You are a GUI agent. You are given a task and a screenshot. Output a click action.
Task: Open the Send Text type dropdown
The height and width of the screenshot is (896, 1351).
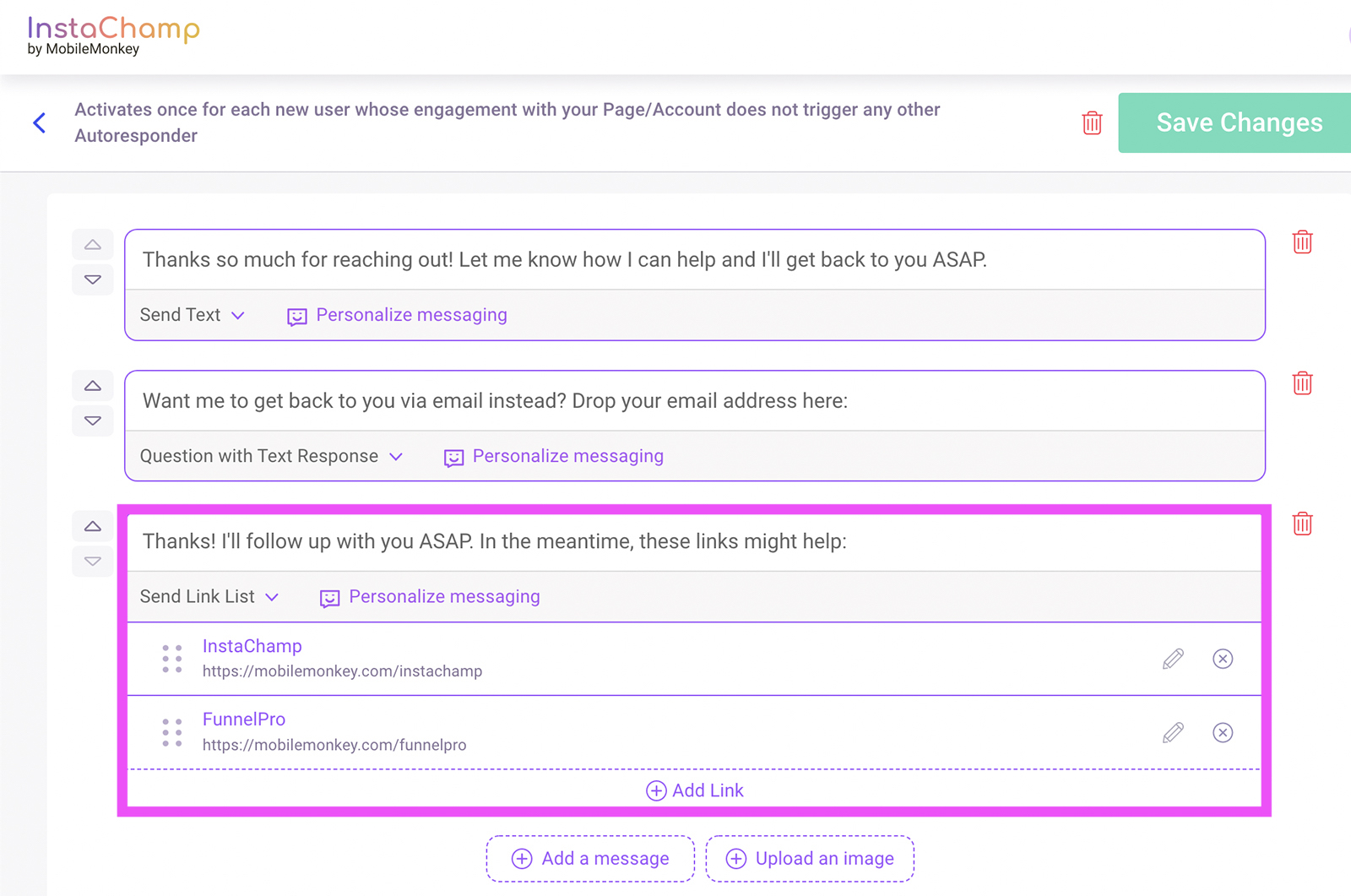point(193,315)
